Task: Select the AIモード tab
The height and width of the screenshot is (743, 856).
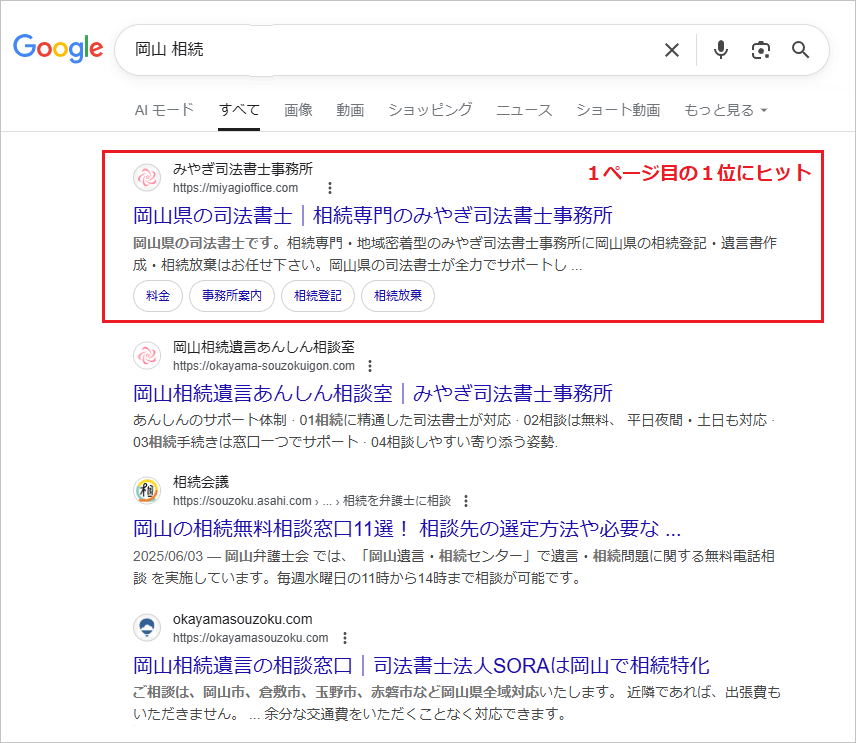Action: 164,110
